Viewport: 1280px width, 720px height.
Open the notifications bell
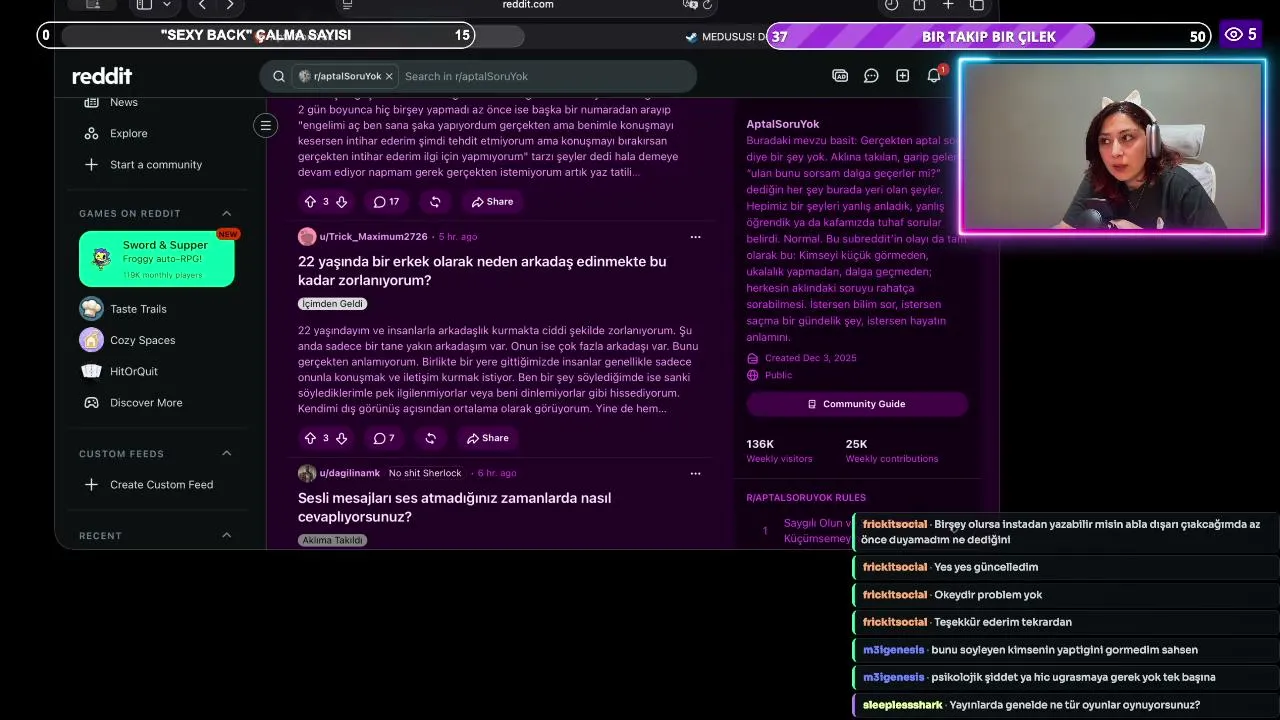(934, 76)
